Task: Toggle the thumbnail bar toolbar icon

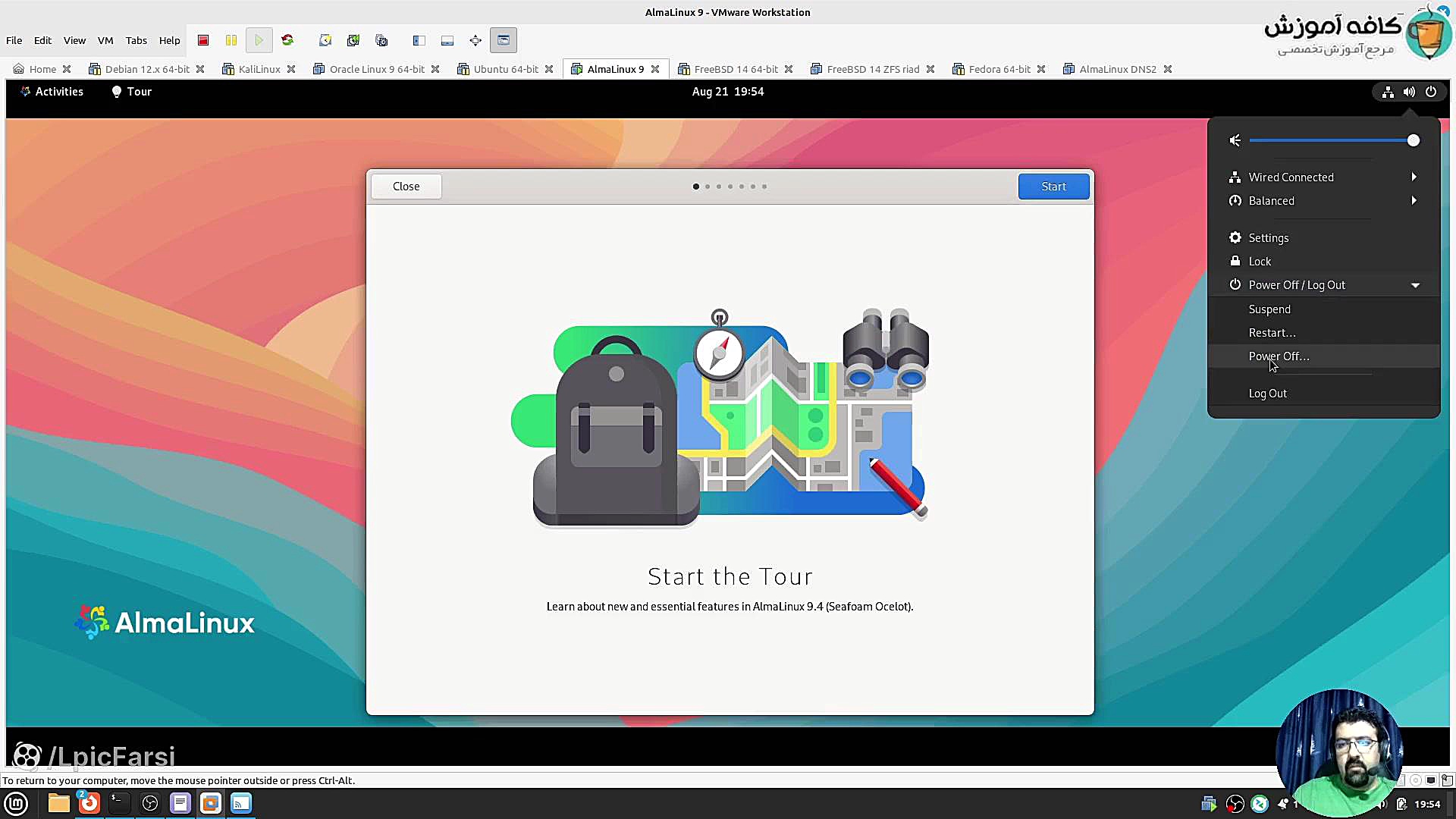Action: [x=447, y=40]
